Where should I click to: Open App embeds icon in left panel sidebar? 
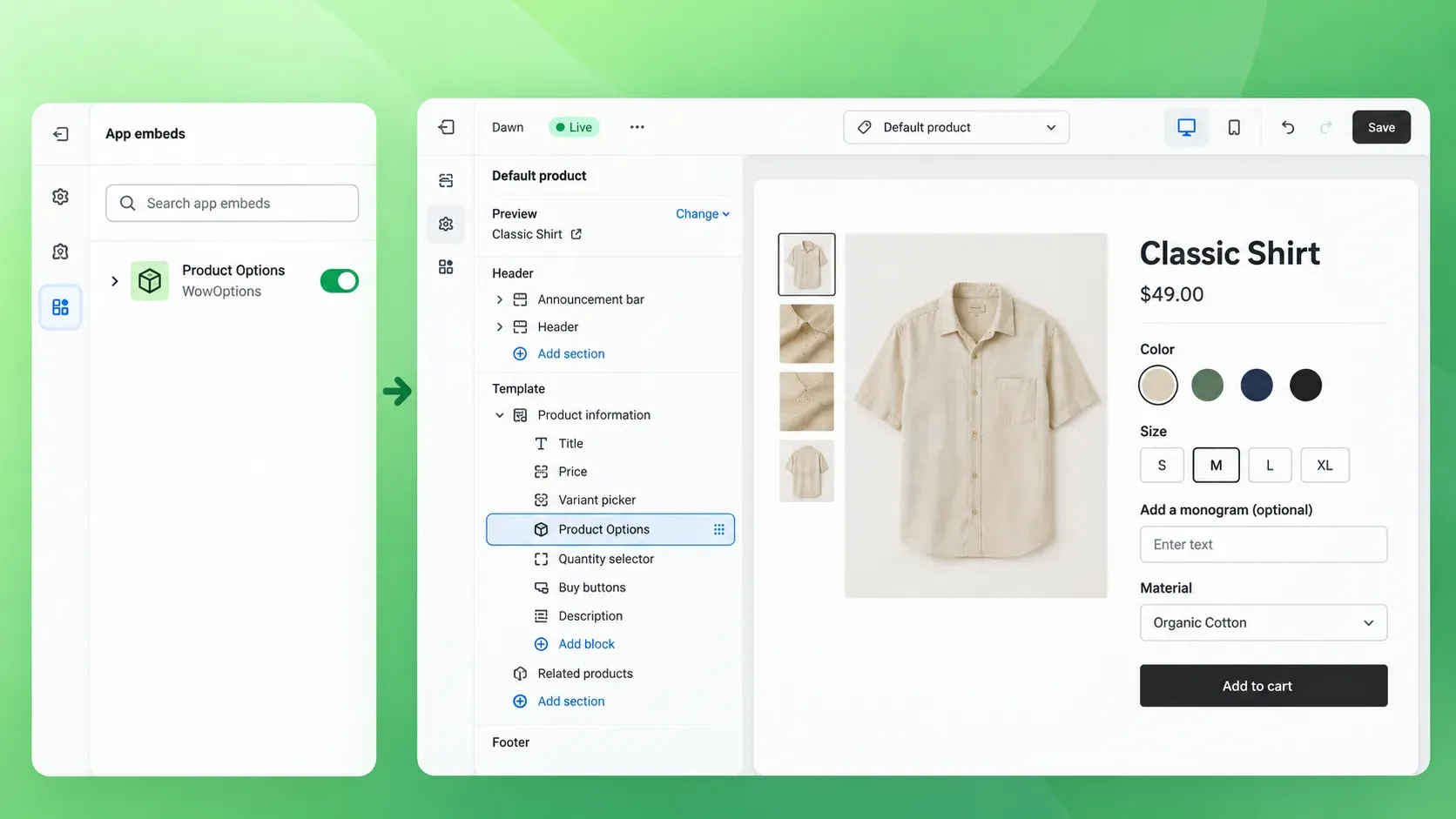tap(60, 307)
